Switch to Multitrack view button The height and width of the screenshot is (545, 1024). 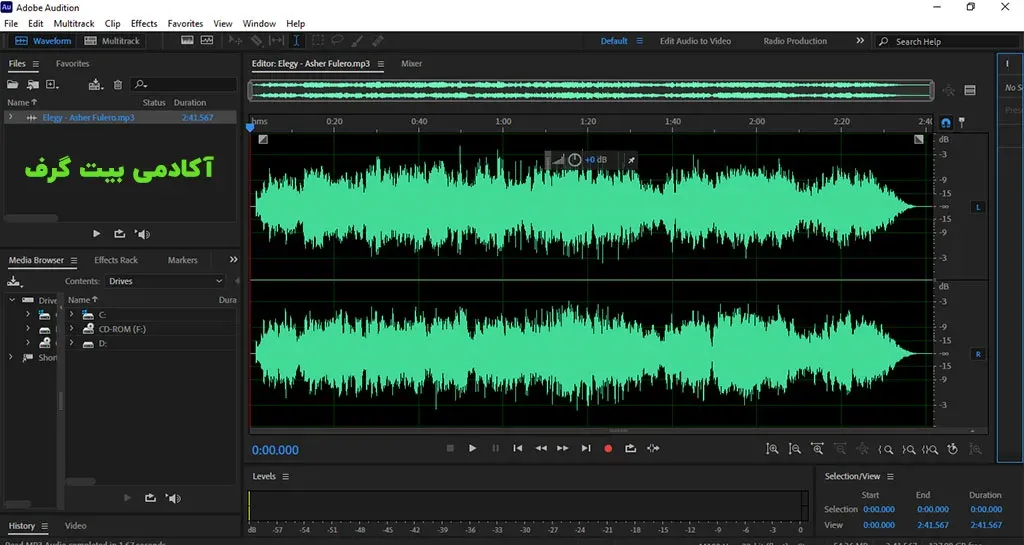[112, 40]
